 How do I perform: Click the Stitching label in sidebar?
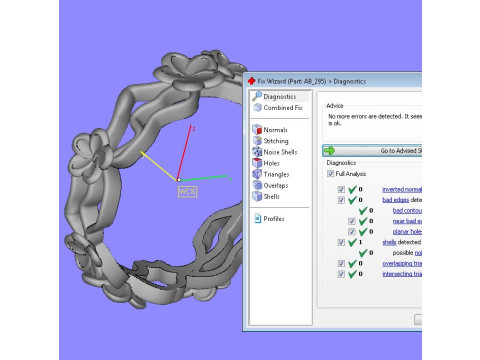(276, 141)
